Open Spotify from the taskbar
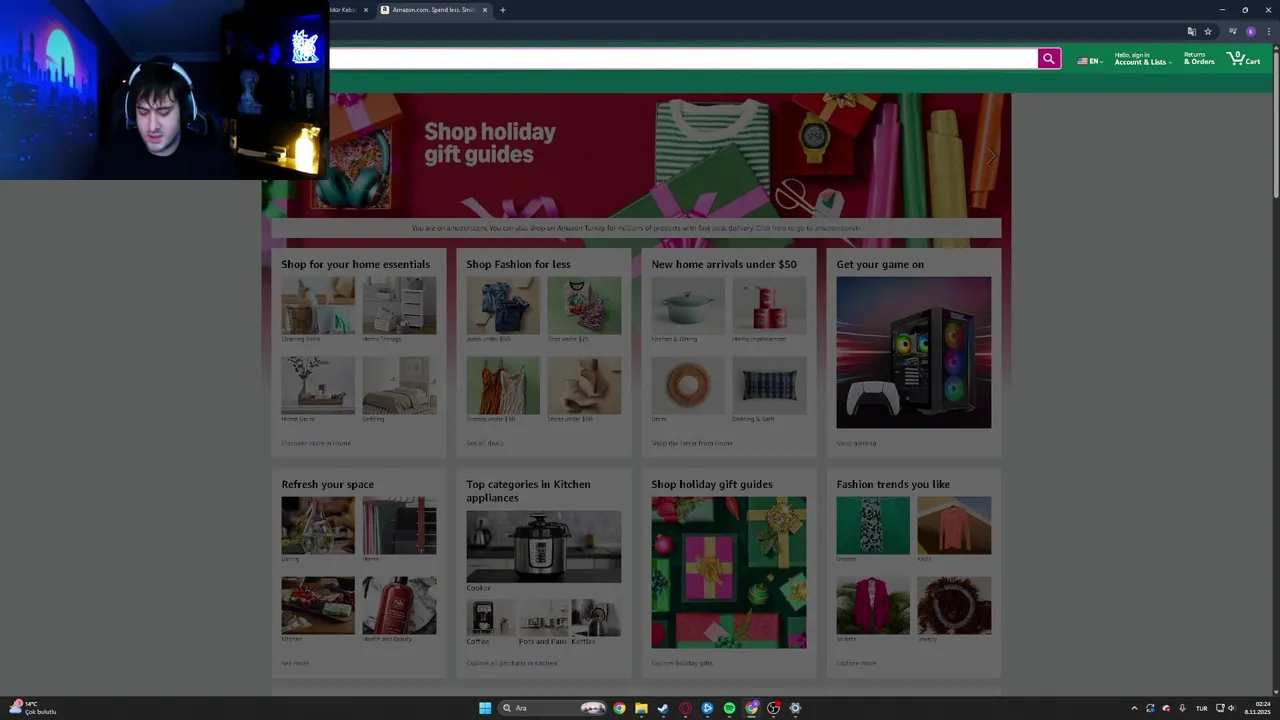This screenshot has width=1280, height=720. point(729,708)
